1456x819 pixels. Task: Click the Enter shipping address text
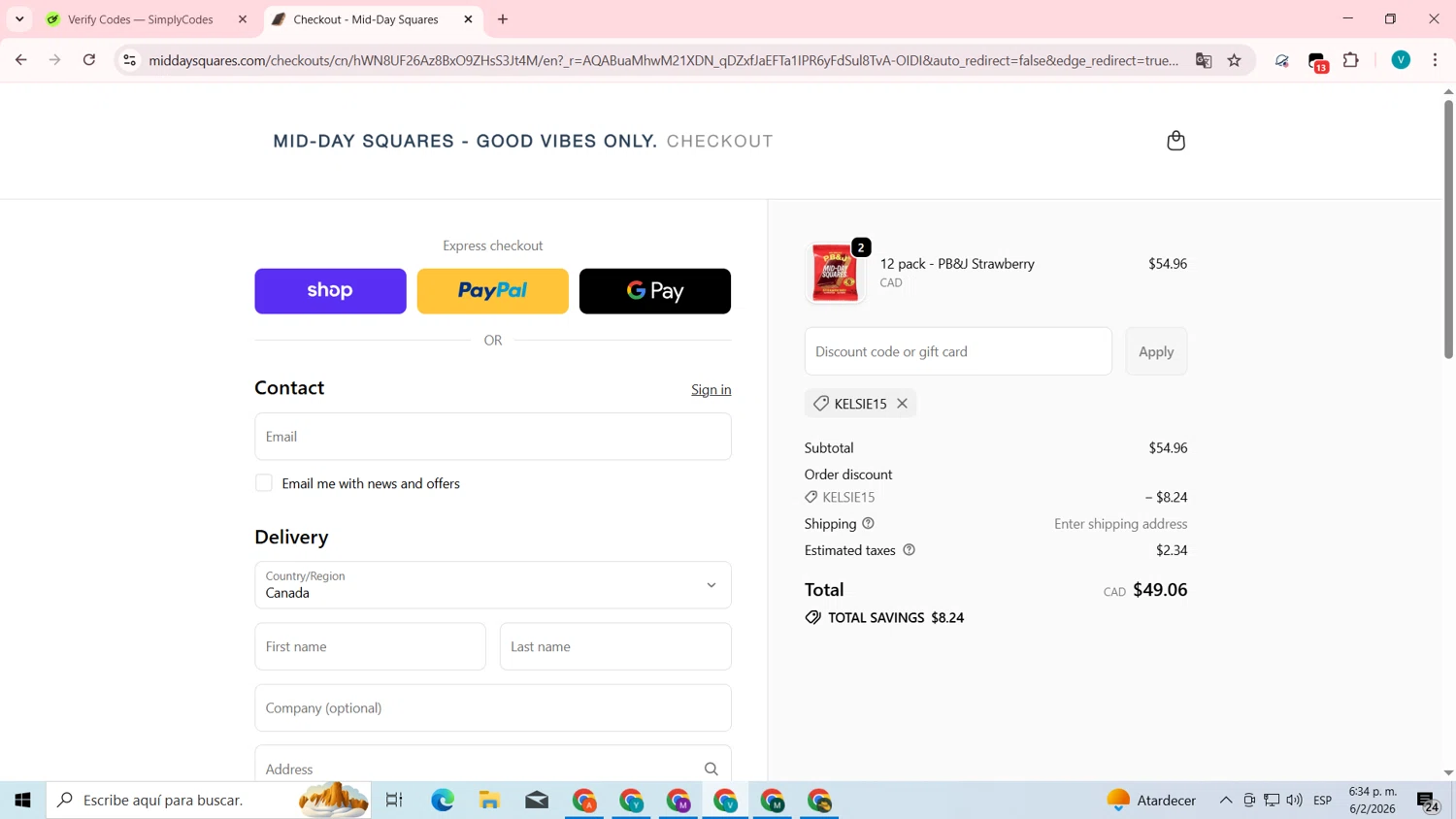(1120, 524)
